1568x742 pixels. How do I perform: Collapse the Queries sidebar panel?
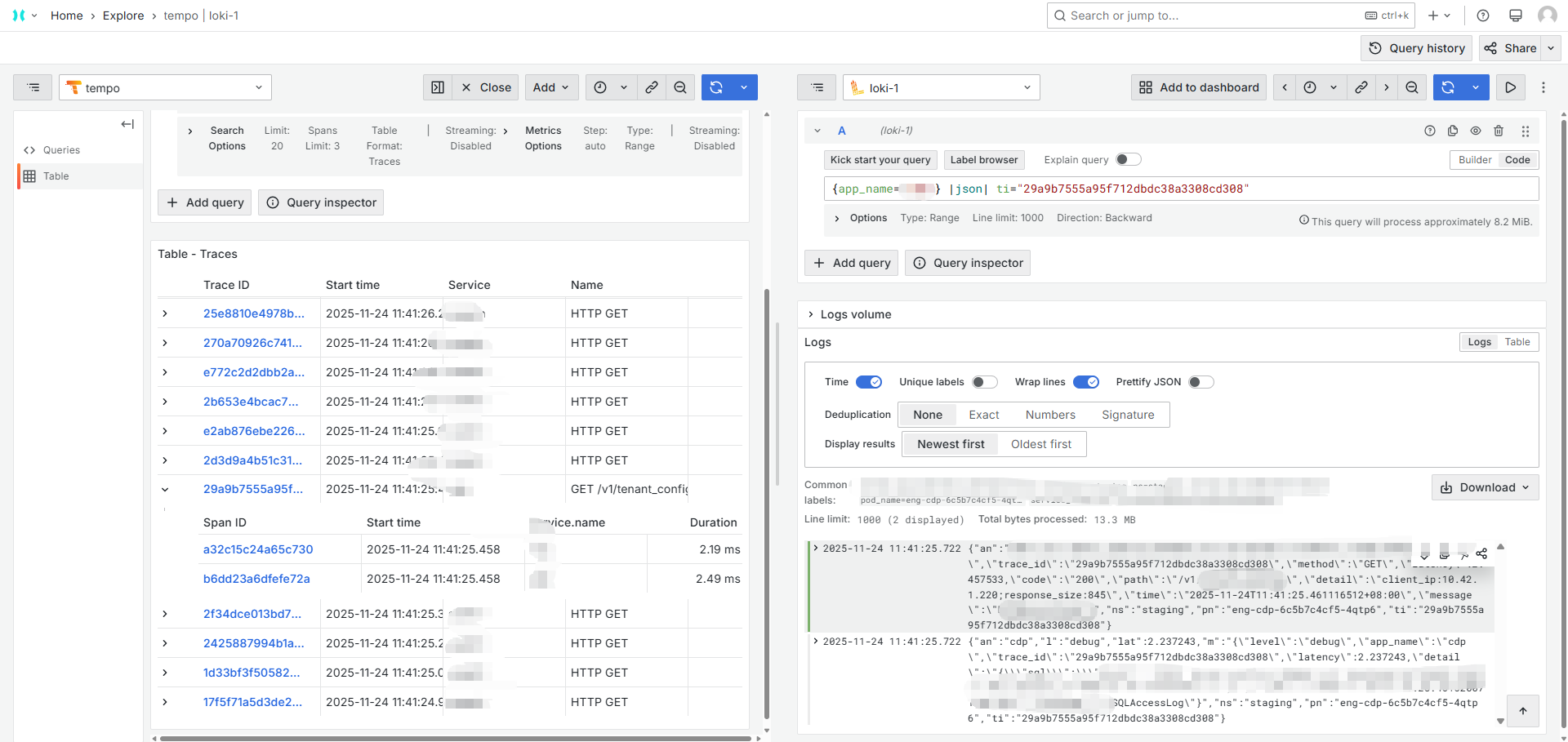pos(127,124)
